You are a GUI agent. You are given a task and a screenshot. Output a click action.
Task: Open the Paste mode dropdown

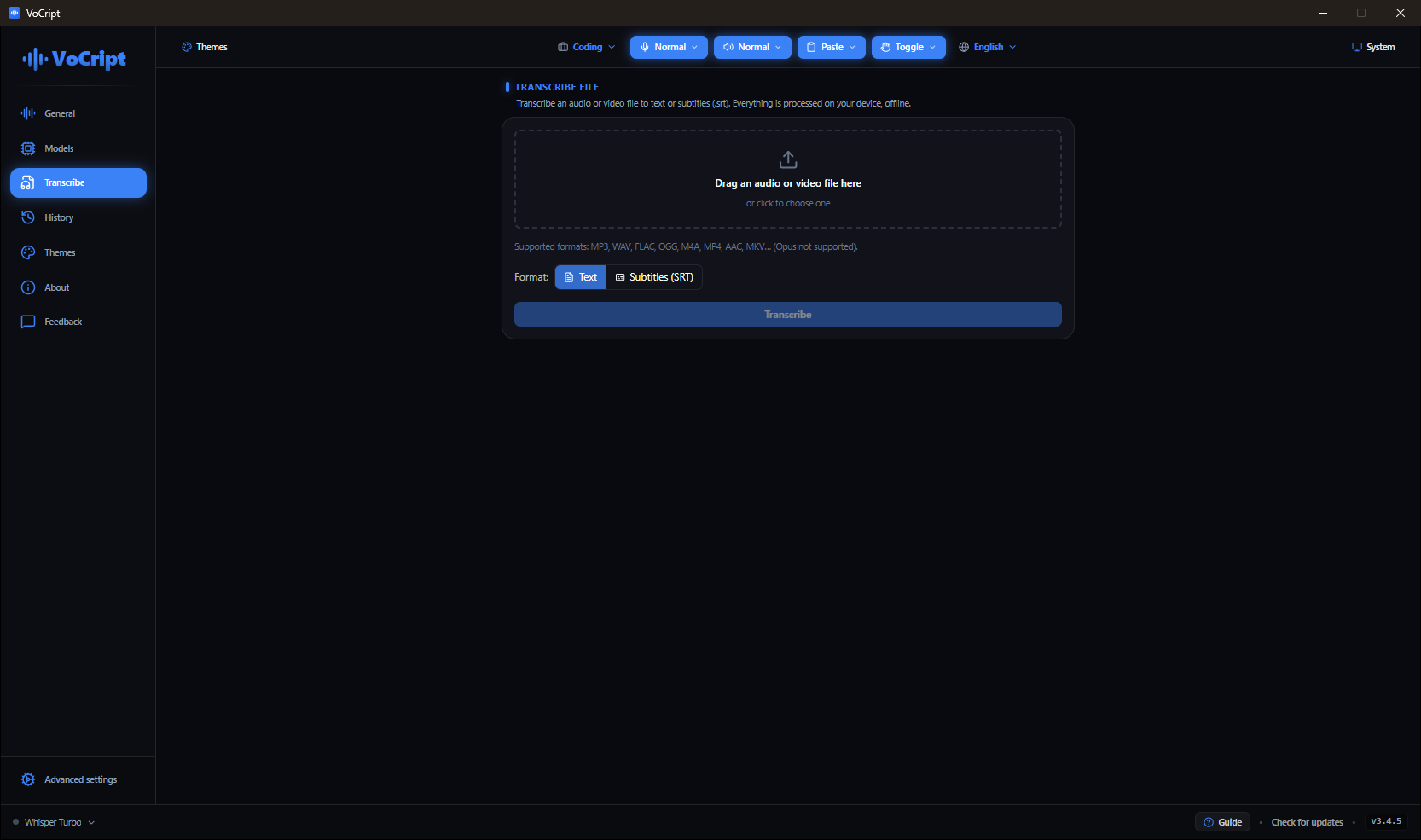pos(832,47)
